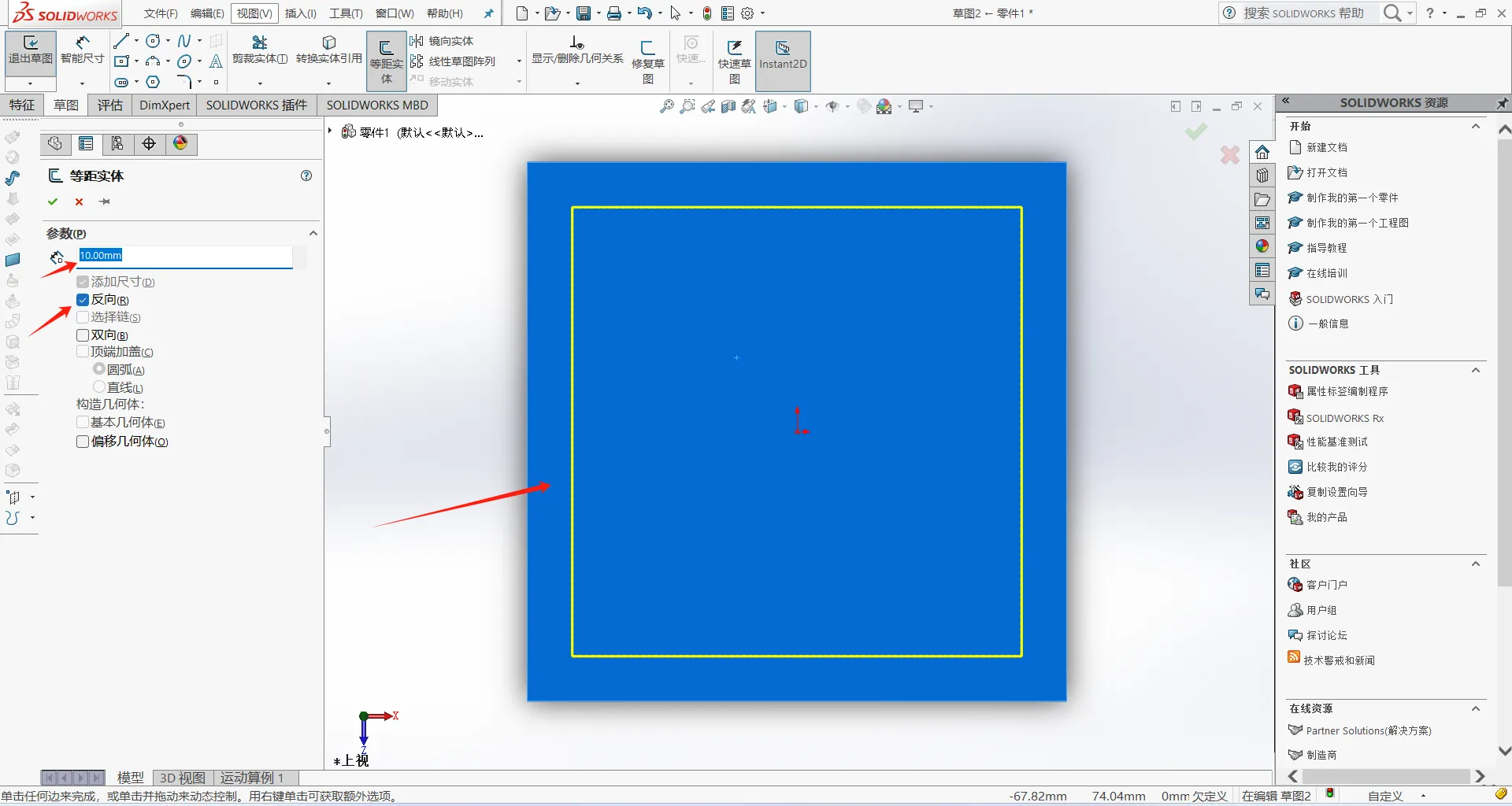1512x806 pixels.
Task: Toggle the Cap ends (顶端加盖) checkbox
Action: pos(83,352)
